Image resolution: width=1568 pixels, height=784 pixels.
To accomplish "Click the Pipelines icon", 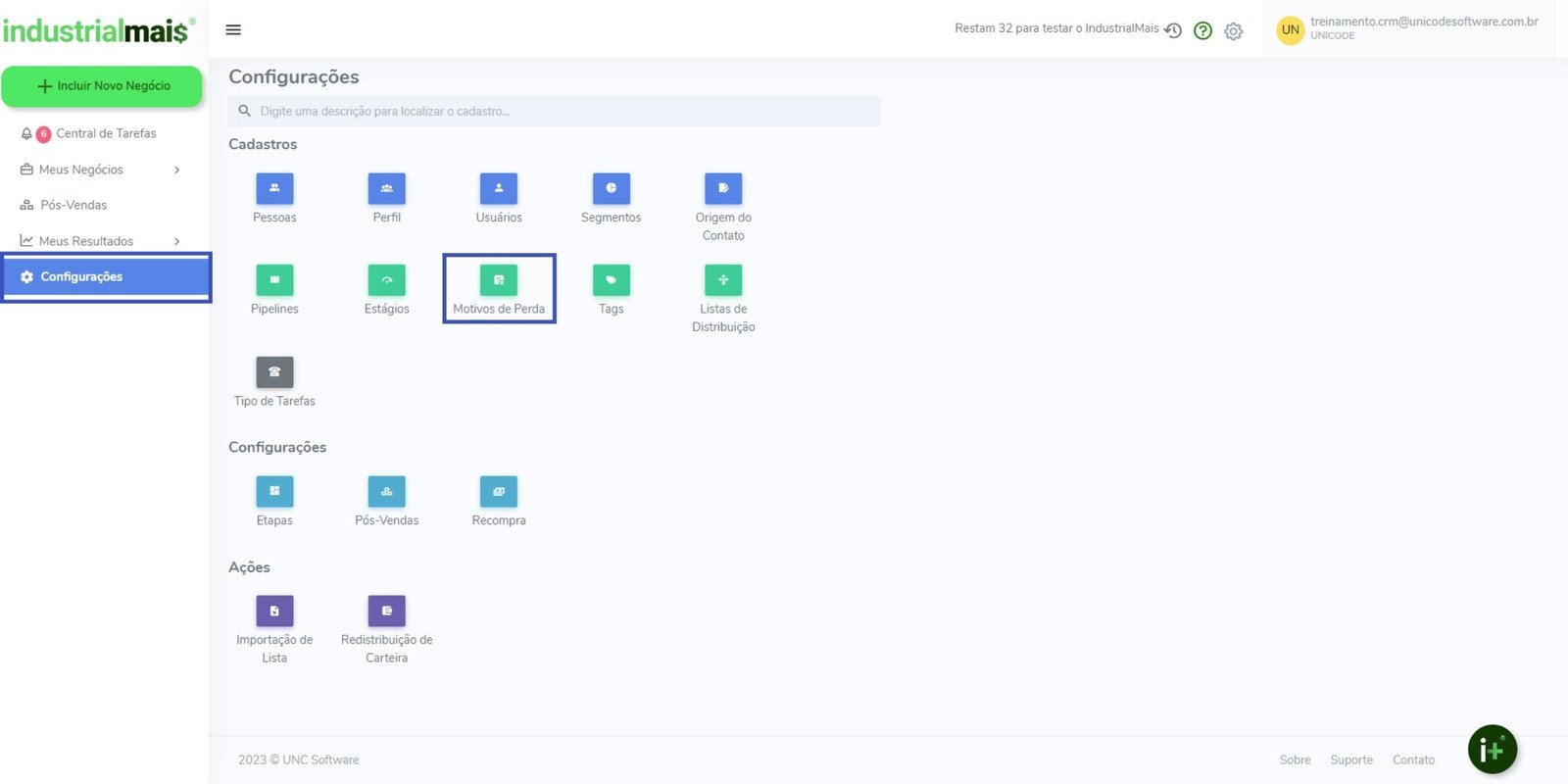I will point(274,280).
